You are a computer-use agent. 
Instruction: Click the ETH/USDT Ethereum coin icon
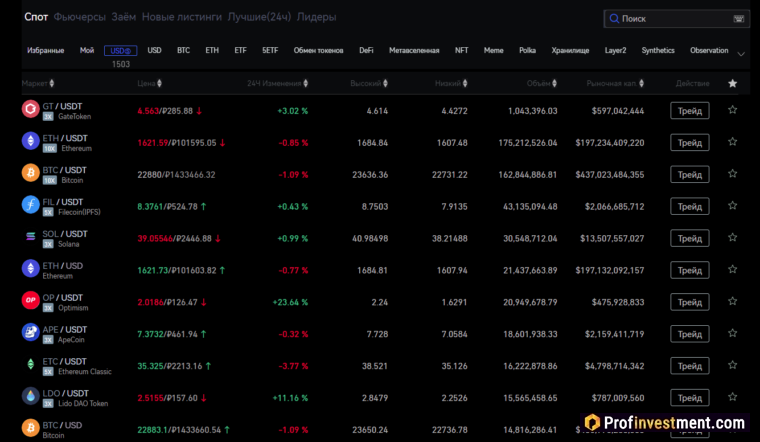click(x=31, y=141)
